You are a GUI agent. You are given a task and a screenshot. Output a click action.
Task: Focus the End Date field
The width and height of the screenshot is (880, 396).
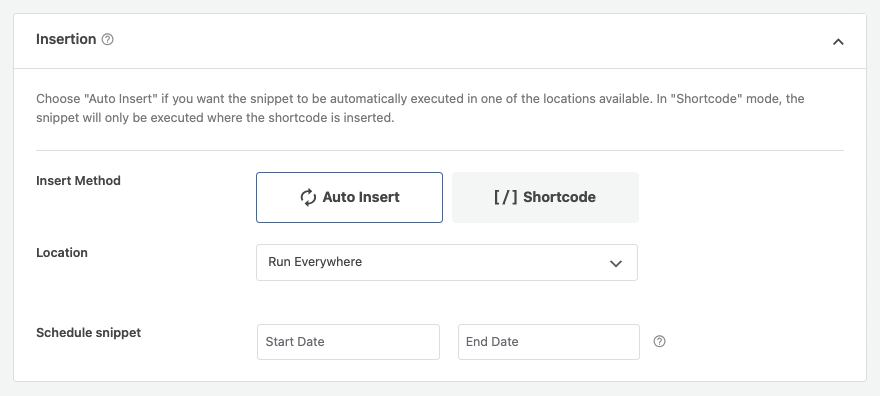click(x=548, y=342)
